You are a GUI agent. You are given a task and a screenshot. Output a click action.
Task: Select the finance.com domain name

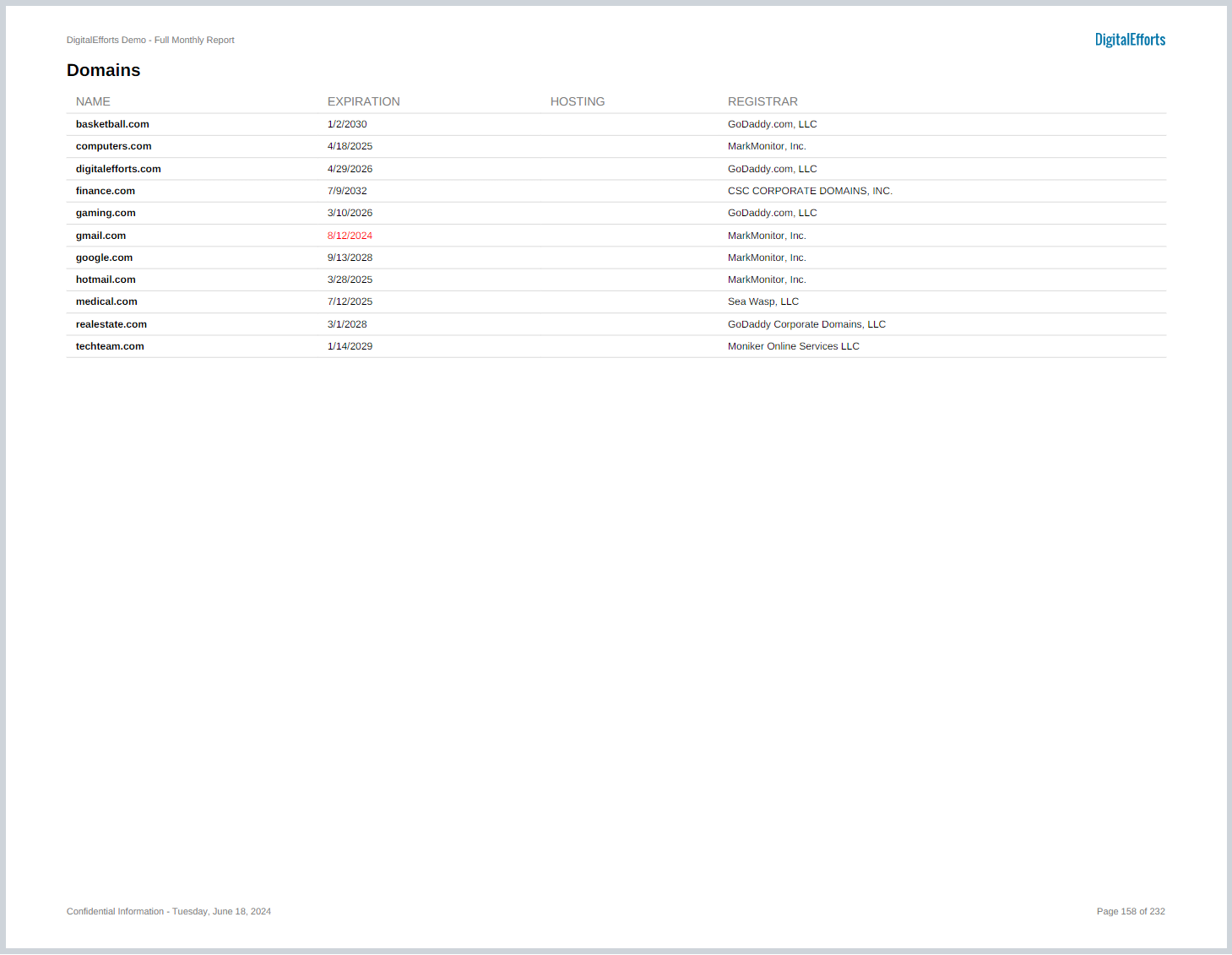pos(106,191)
